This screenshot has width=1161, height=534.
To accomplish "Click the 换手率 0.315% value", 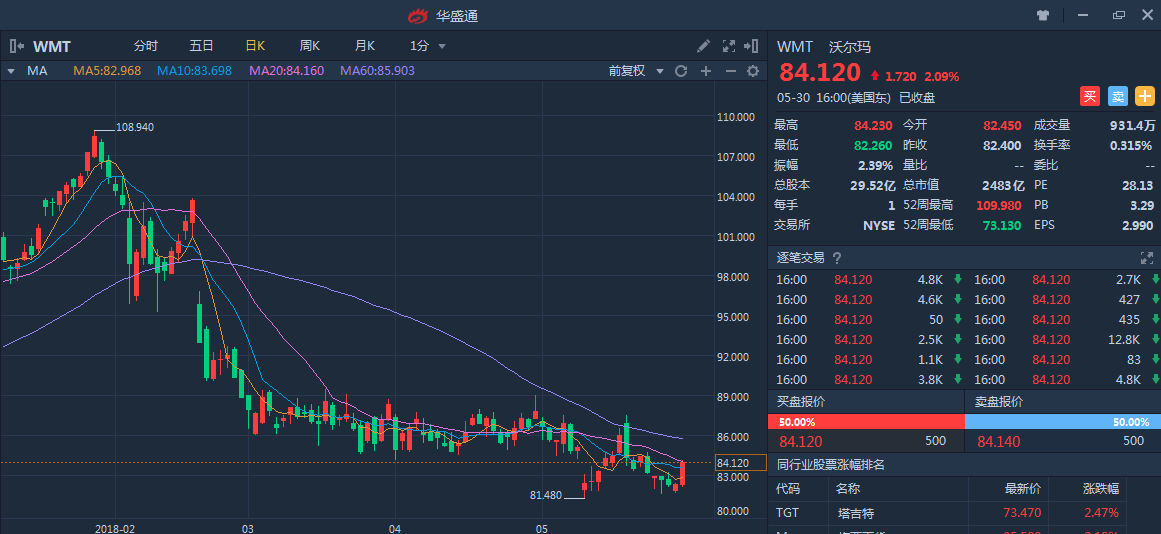I will point(1131,145).
